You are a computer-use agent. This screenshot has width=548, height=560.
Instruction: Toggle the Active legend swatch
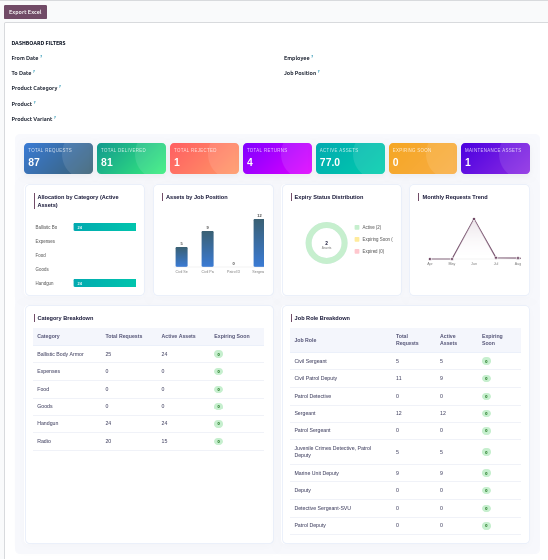pos(357,227)
